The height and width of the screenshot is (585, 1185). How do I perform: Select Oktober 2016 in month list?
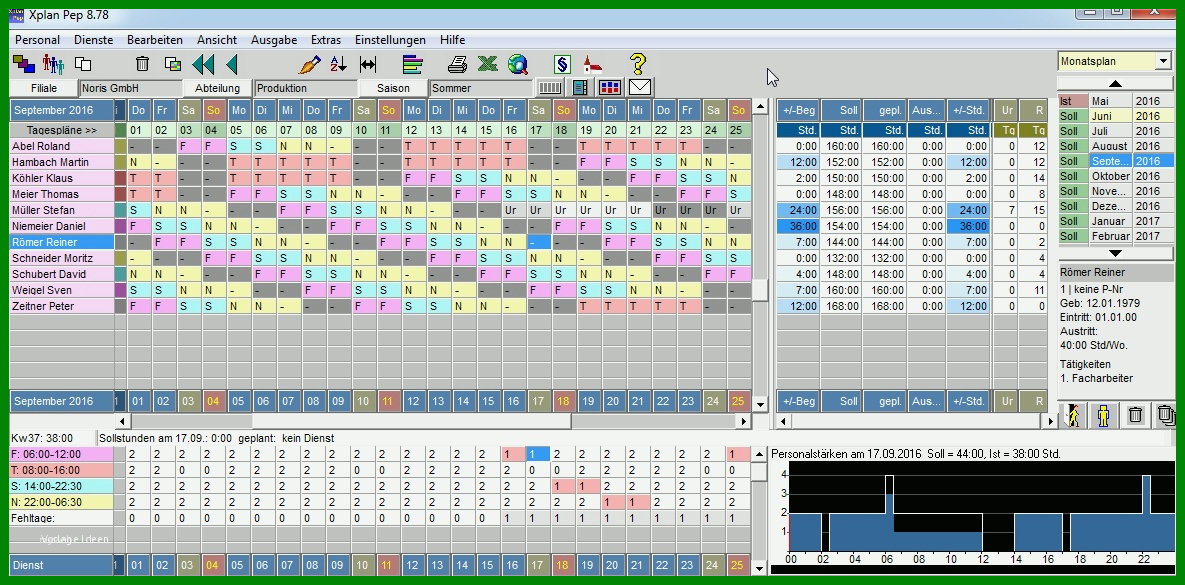click(x=1115, y=176)
